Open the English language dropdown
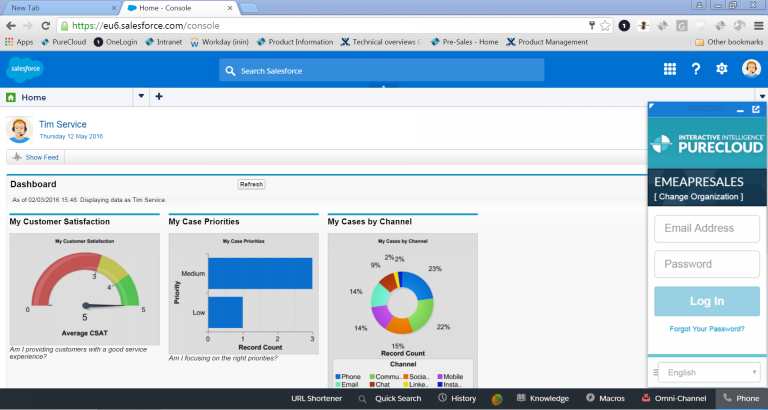The height and width of the screenshot is (410, 768). point(709,372)
